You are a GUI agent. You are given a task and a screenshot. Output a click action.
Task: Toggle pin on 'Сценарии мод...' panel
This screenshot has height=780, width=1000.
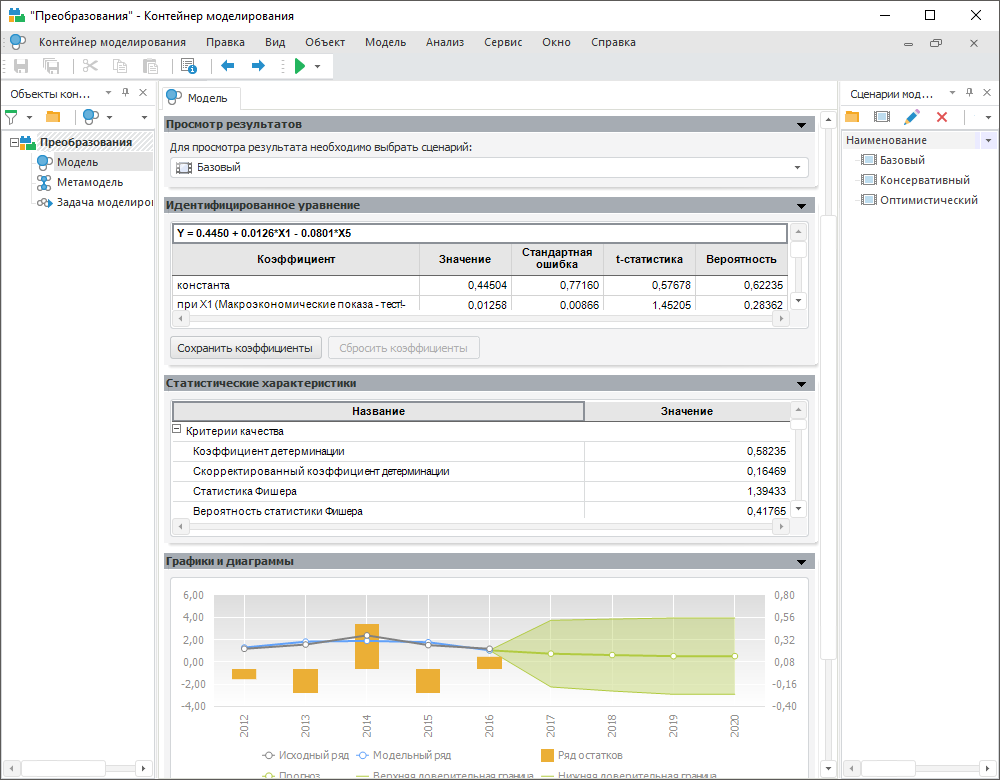[967, 93]
